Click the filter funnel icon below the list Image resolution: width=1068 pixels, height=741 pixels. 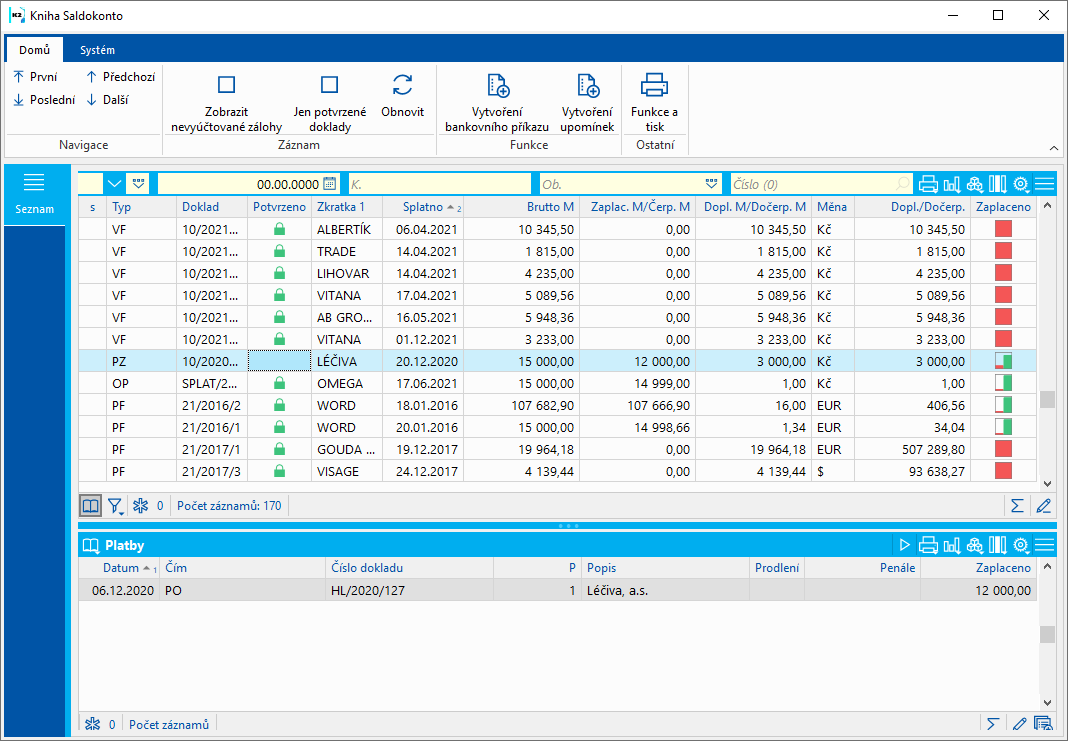point(116,506)
